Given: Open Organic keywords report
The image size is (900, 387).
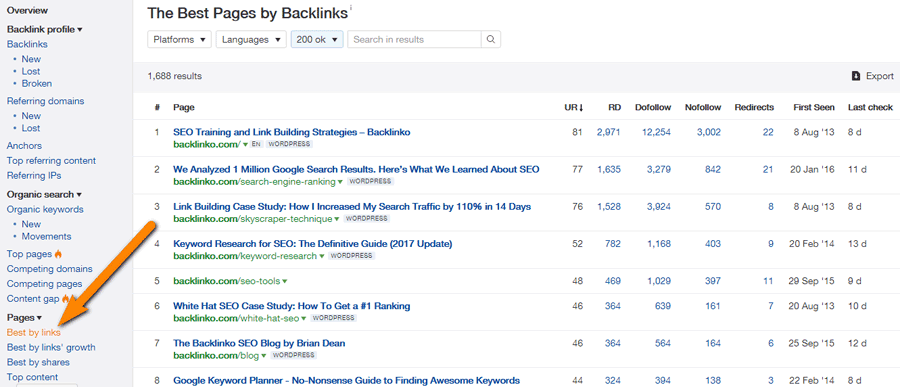Looking at the screenshot, I should point(45,210).
